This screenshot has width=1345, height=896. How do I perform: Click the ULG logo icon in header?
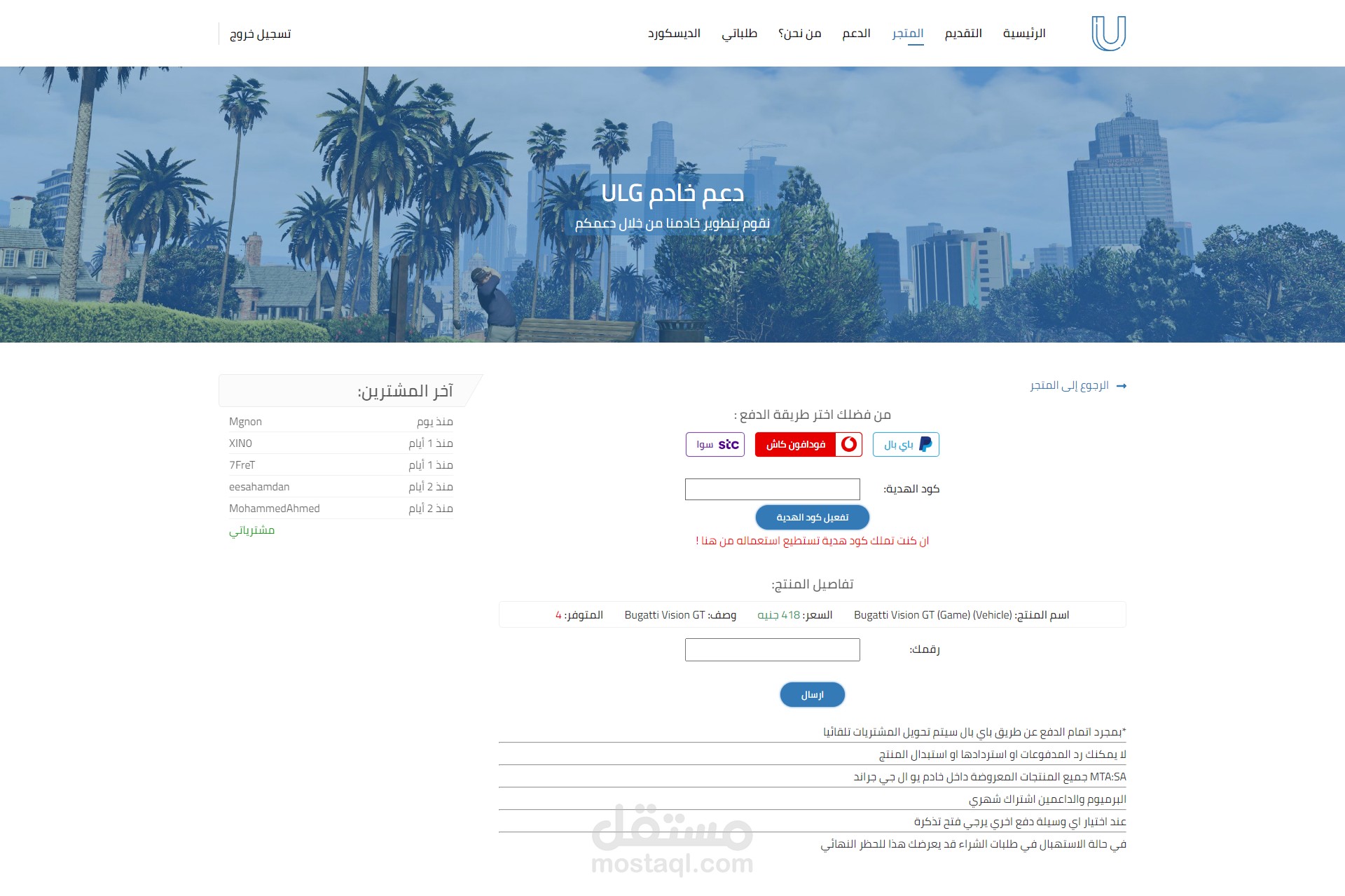(1108, 34)
